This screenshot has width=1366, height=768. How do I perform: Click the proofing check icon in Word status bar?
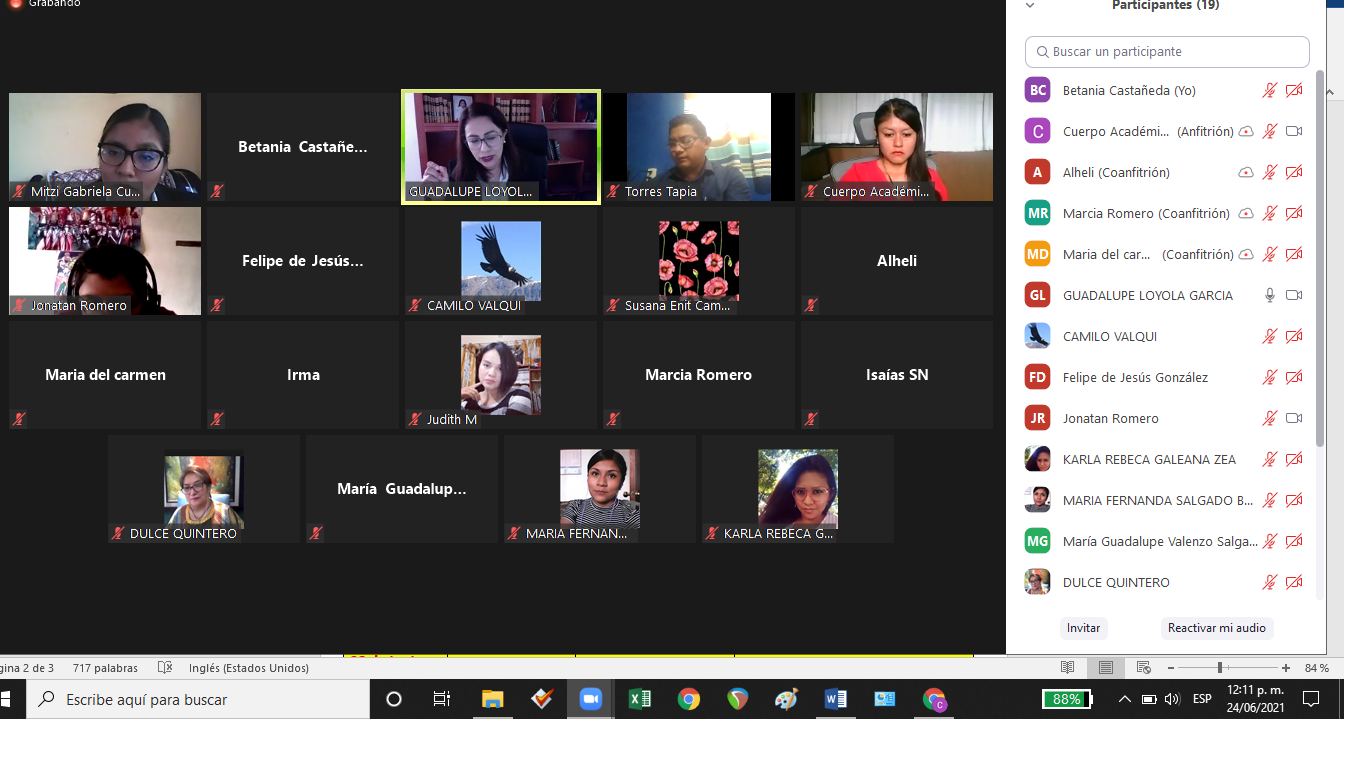tap(165, 668)
